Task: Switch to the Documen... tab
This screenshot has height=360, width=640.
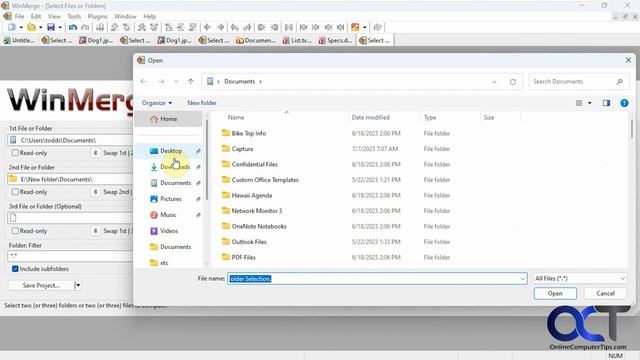Action: coord(256,40)
